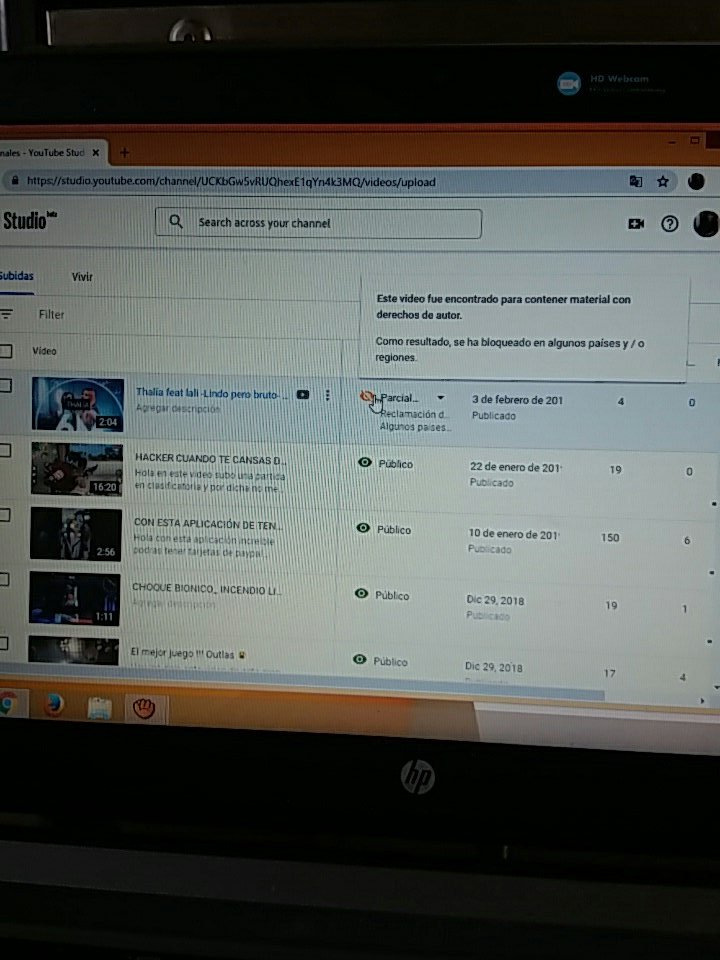Click the browser address bar URL
This screenshot has height=960, width=720.
point(231,181)
